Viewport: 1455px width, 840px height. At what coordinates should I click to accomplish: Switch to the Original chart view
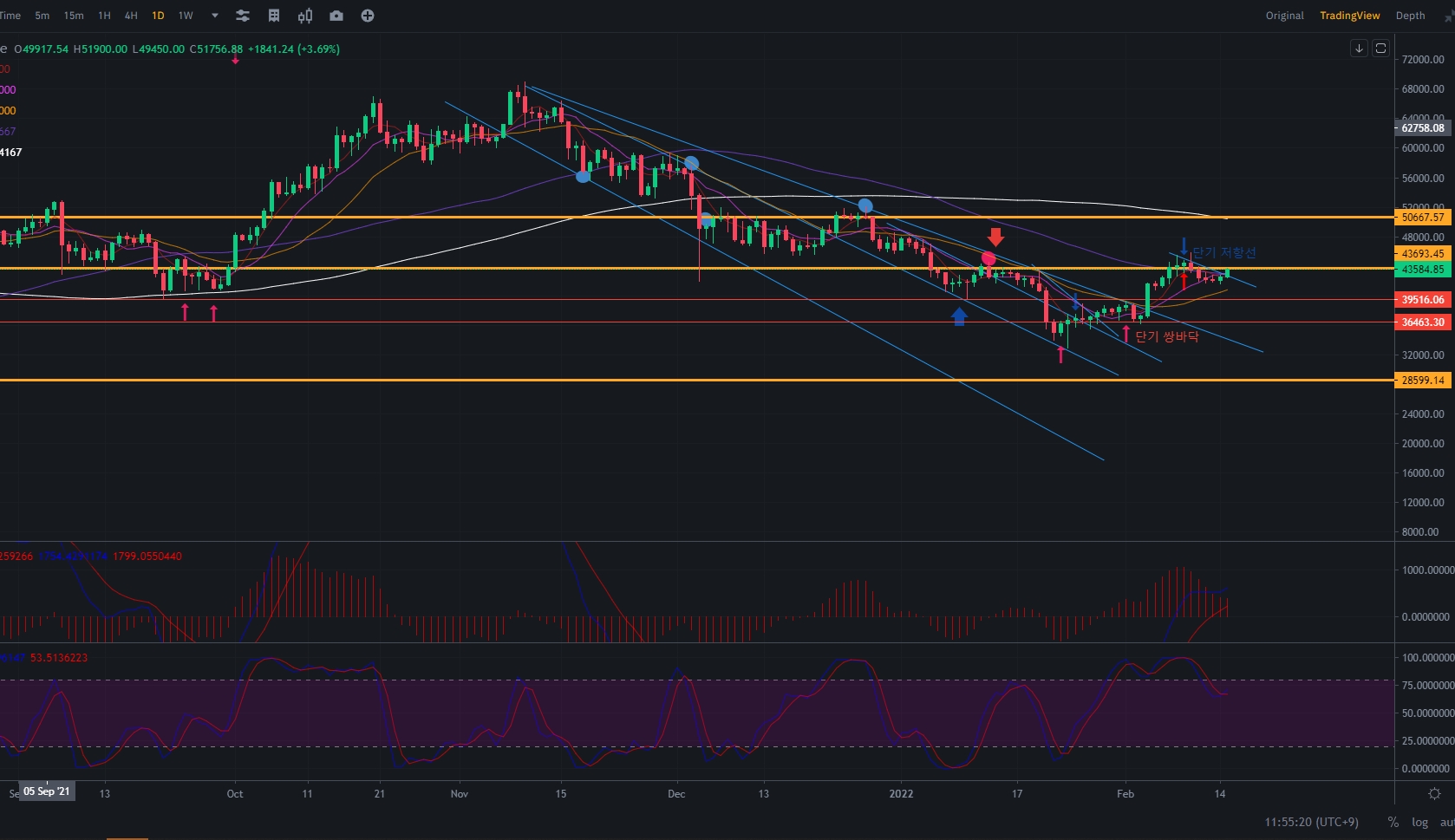(x=1284, y=16)
